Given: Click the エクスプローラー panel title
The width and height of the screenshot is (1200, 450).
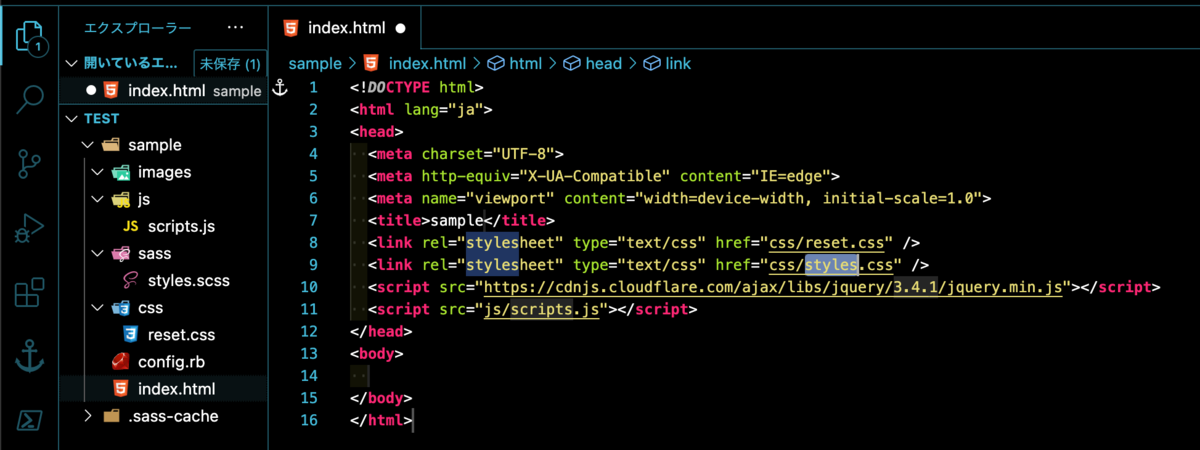Looking at the screenshot, I should click(138, 28).
